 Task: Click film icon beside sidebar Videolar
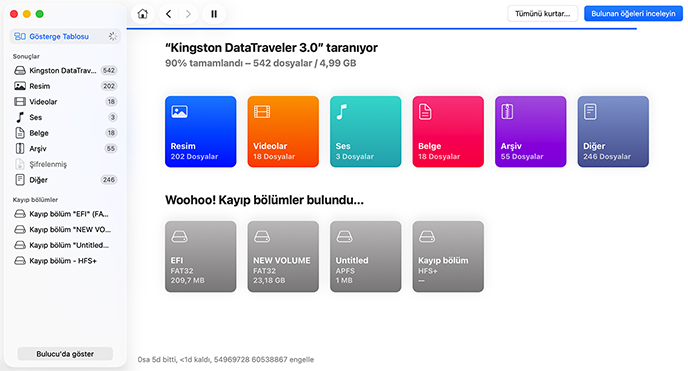[x=20, y=102]
